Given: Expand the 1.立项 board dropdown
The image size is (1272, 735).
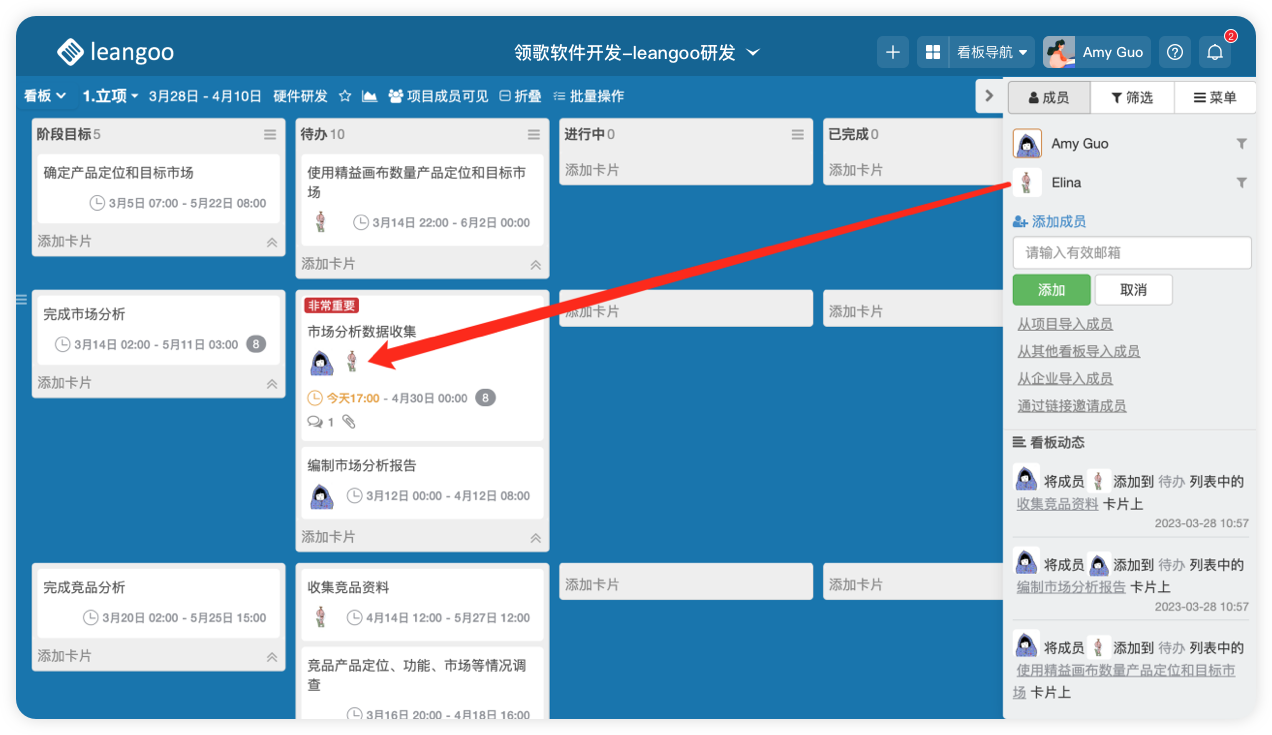Looking at the screenshot, I should coord(110,96).
